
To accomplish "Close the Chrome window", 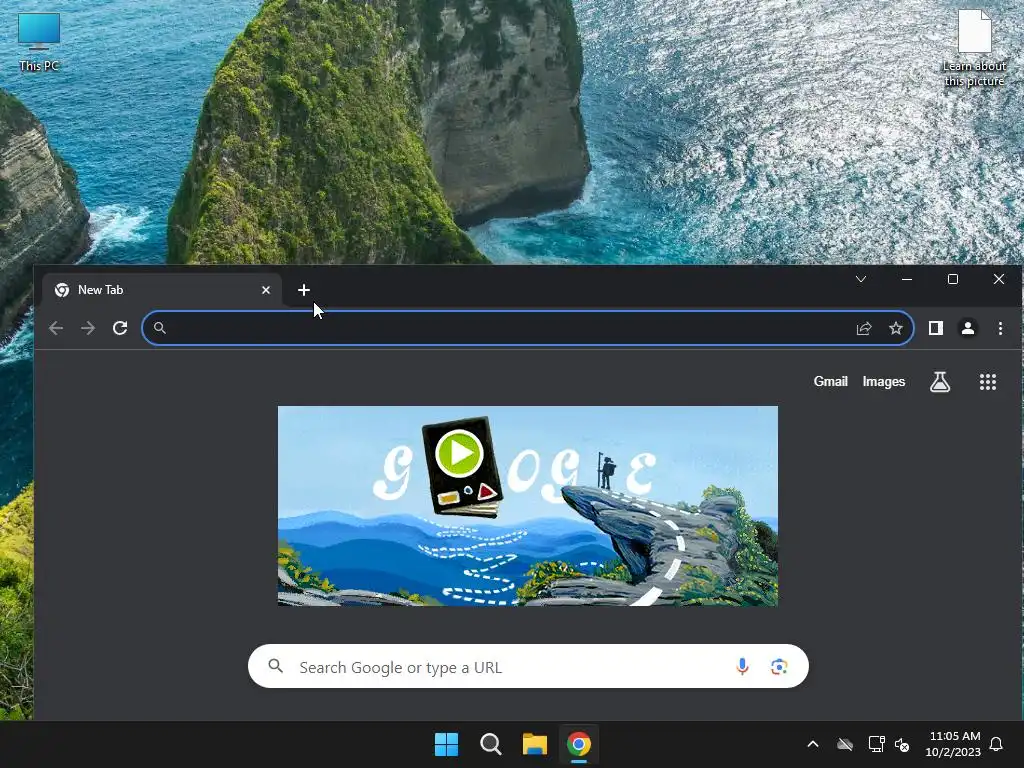I will tap(999, 279).
